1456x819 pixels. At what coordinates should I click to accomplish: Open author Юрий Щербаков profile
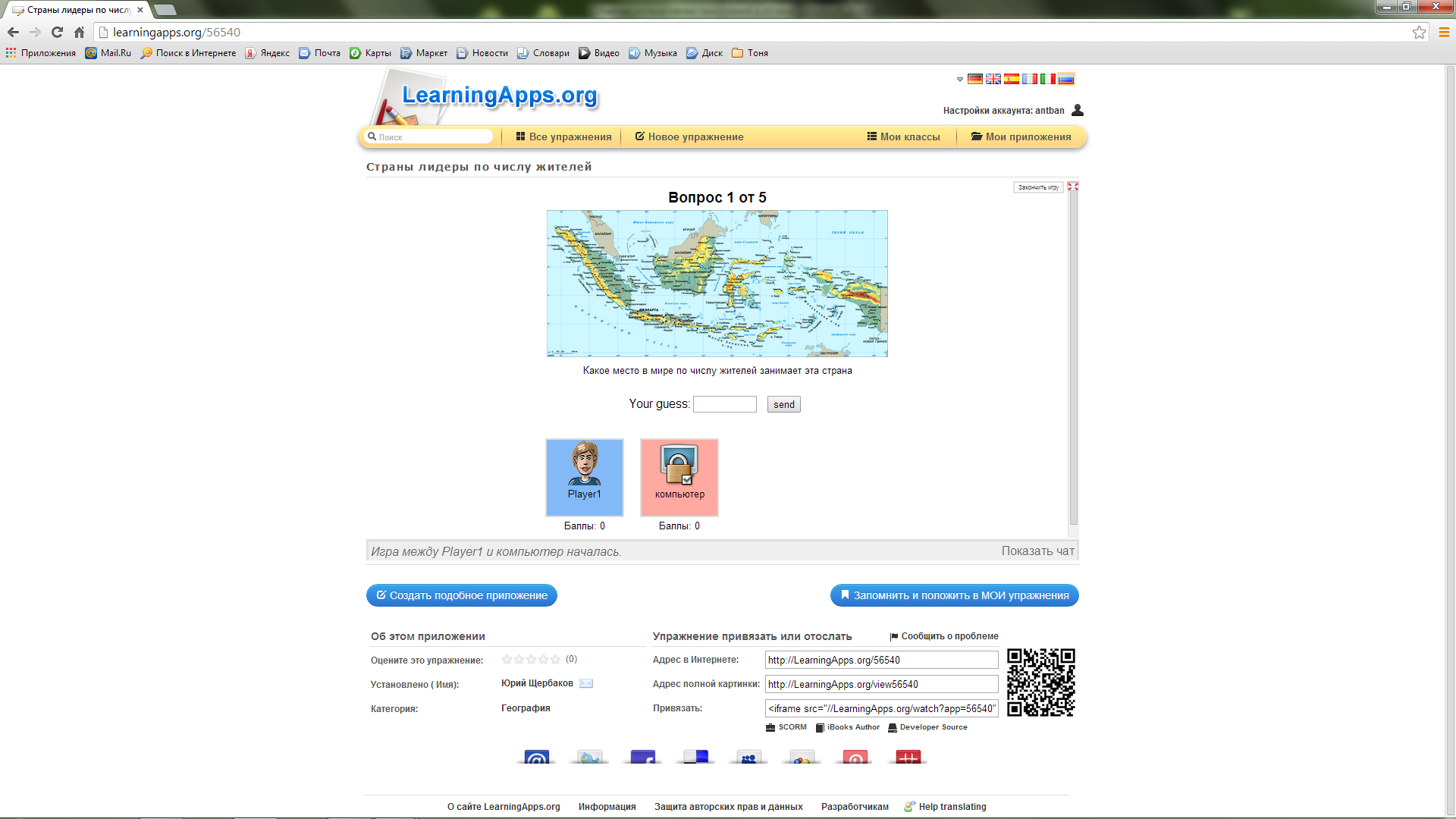[537, 683]
